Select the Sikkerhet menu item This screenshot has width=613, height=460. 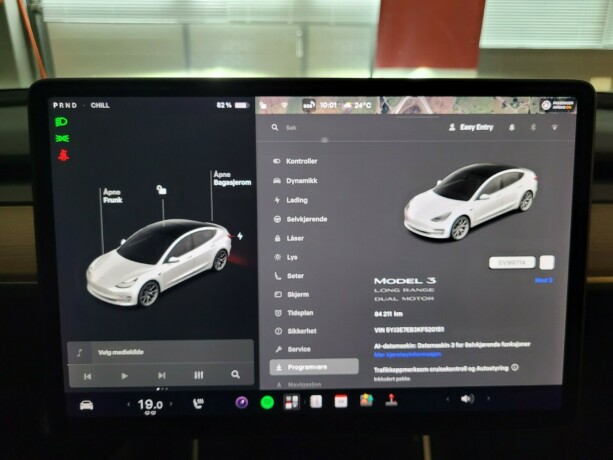[296, 331]
